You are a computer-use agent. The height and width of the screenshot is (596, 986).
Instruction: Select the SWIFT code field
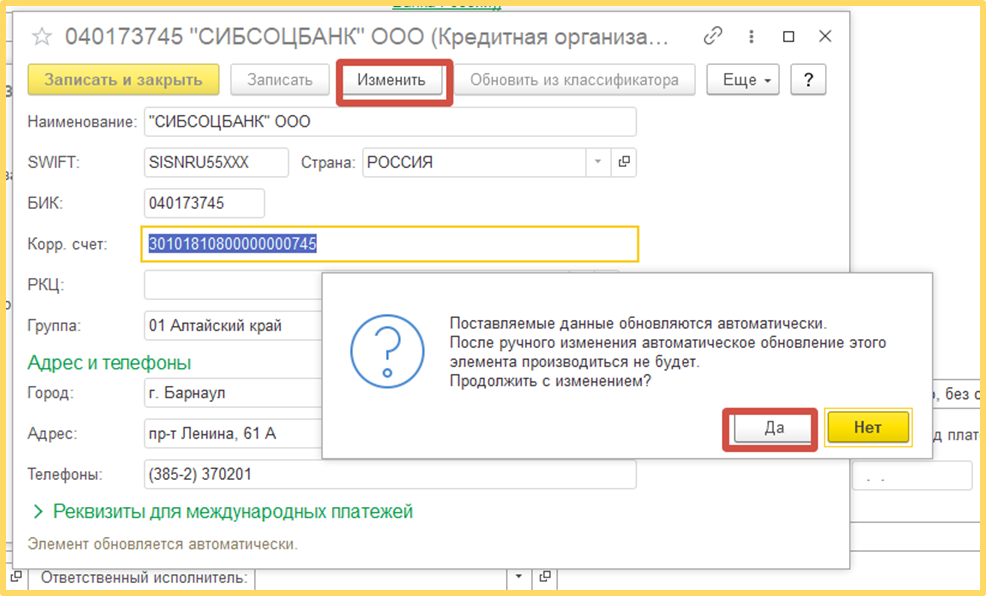pos(216,162)
